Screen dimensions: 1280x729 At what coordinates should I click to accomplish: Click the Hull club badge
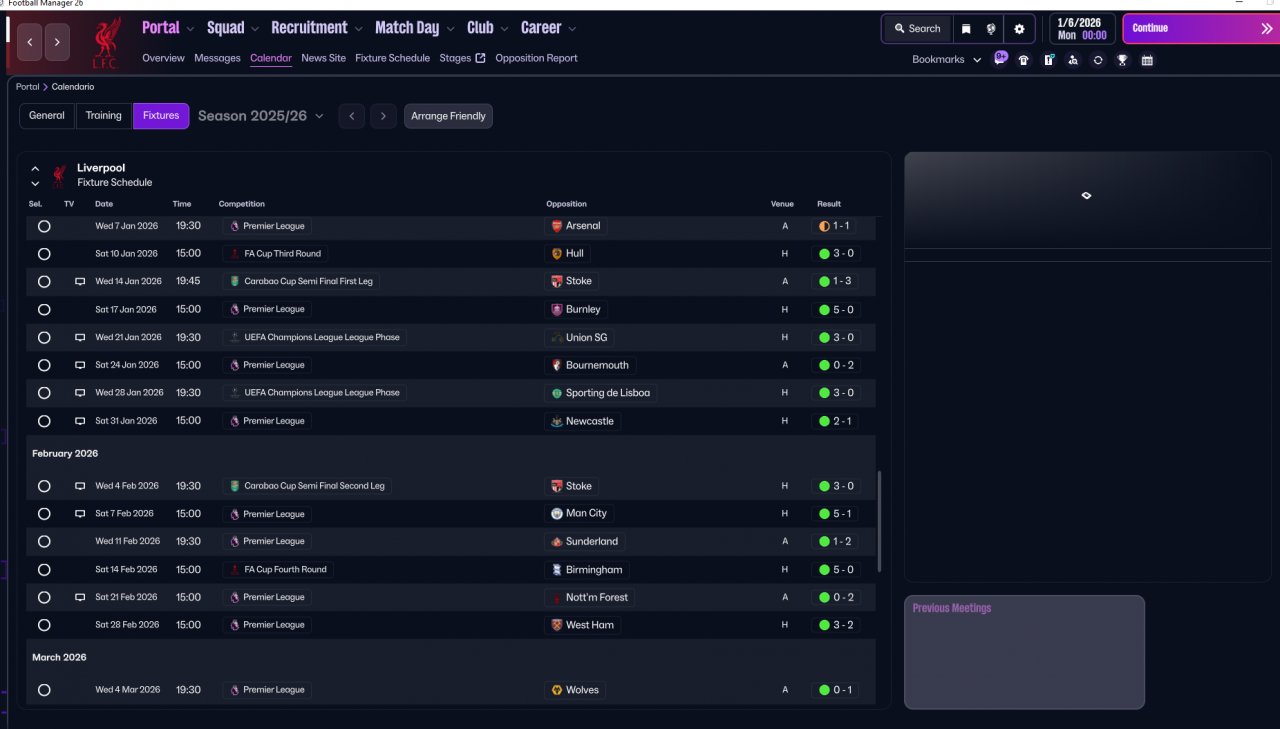pos(557,254)
